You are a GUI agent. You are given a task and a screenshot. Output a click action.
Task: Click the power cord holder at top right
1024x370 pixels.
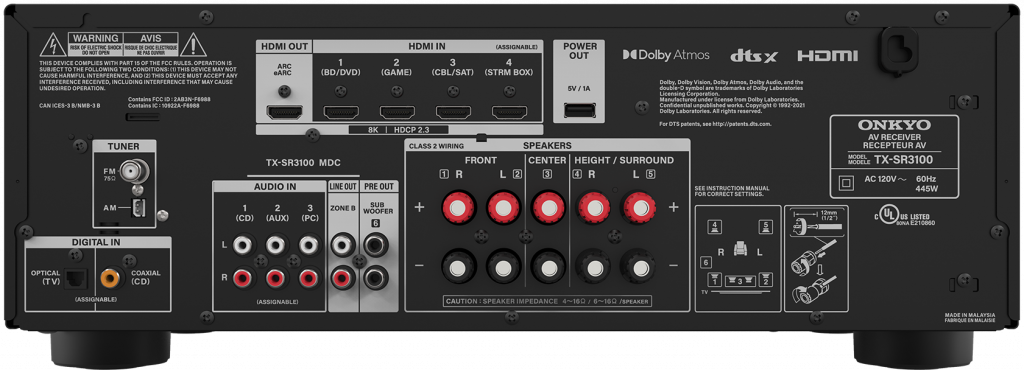click(899, 51)
